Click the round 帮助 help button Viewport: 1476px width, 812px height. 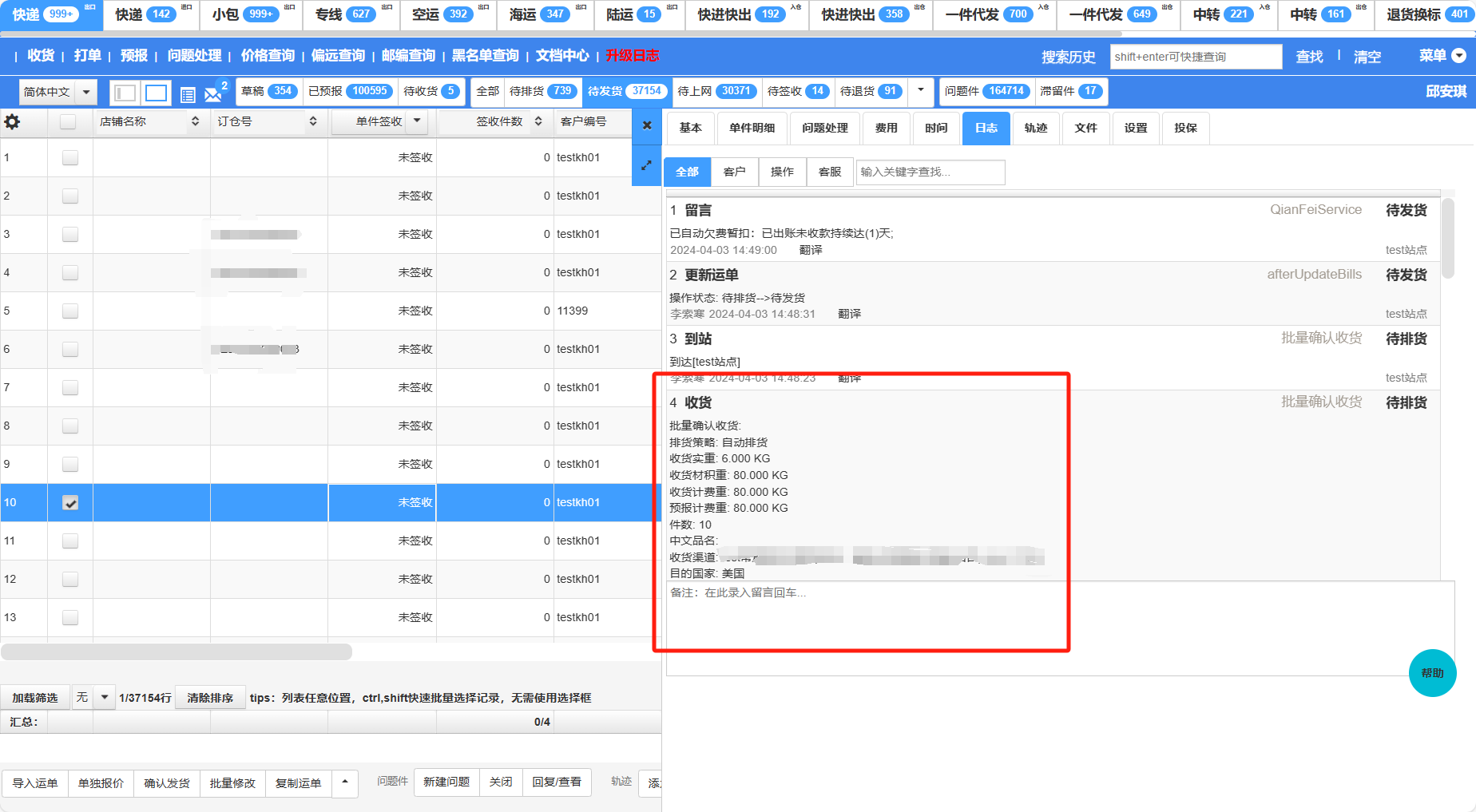[1432, 673]
